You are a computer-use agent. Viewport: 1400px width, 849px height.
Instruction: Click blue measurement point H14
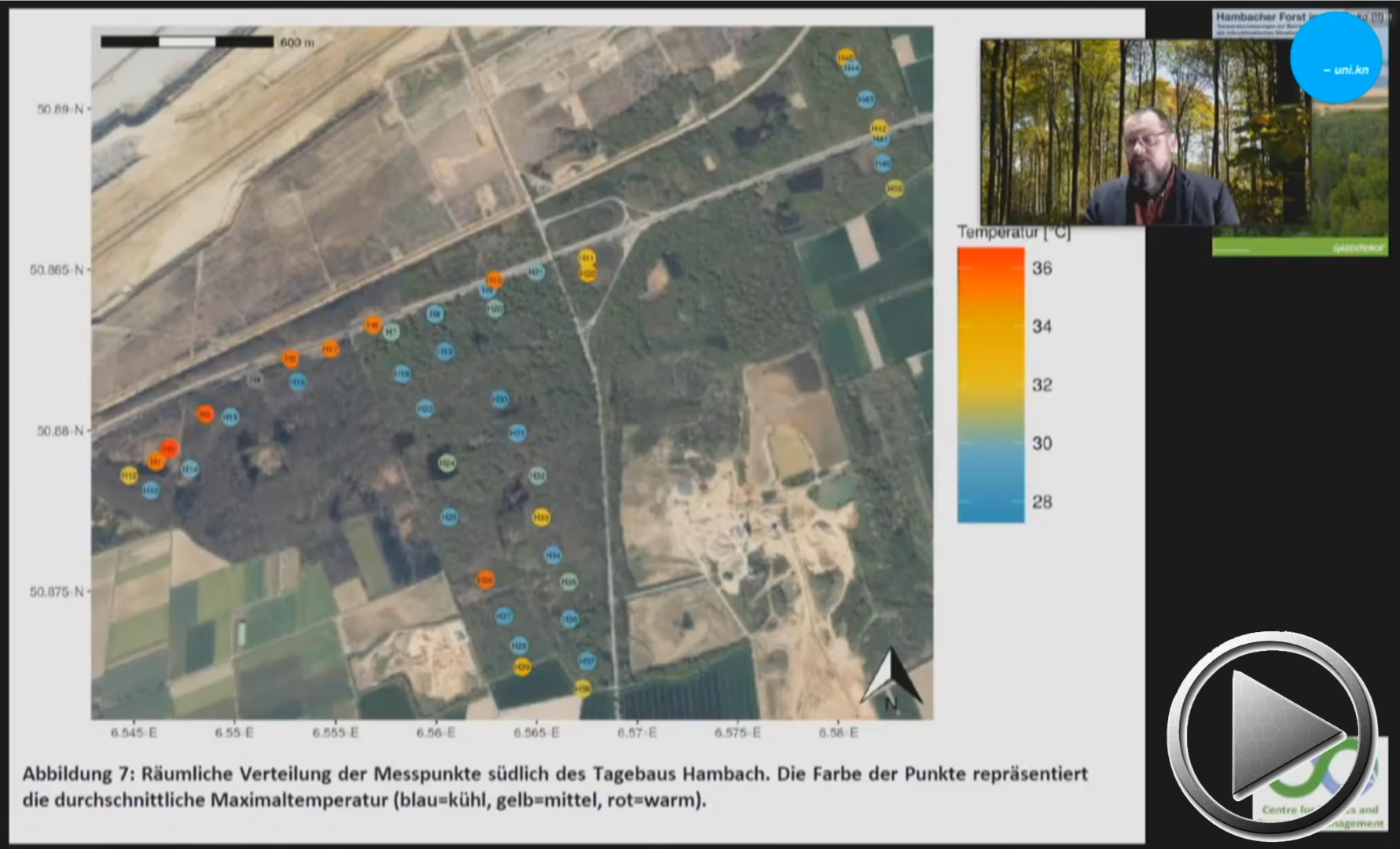click(x=189, y=469)
